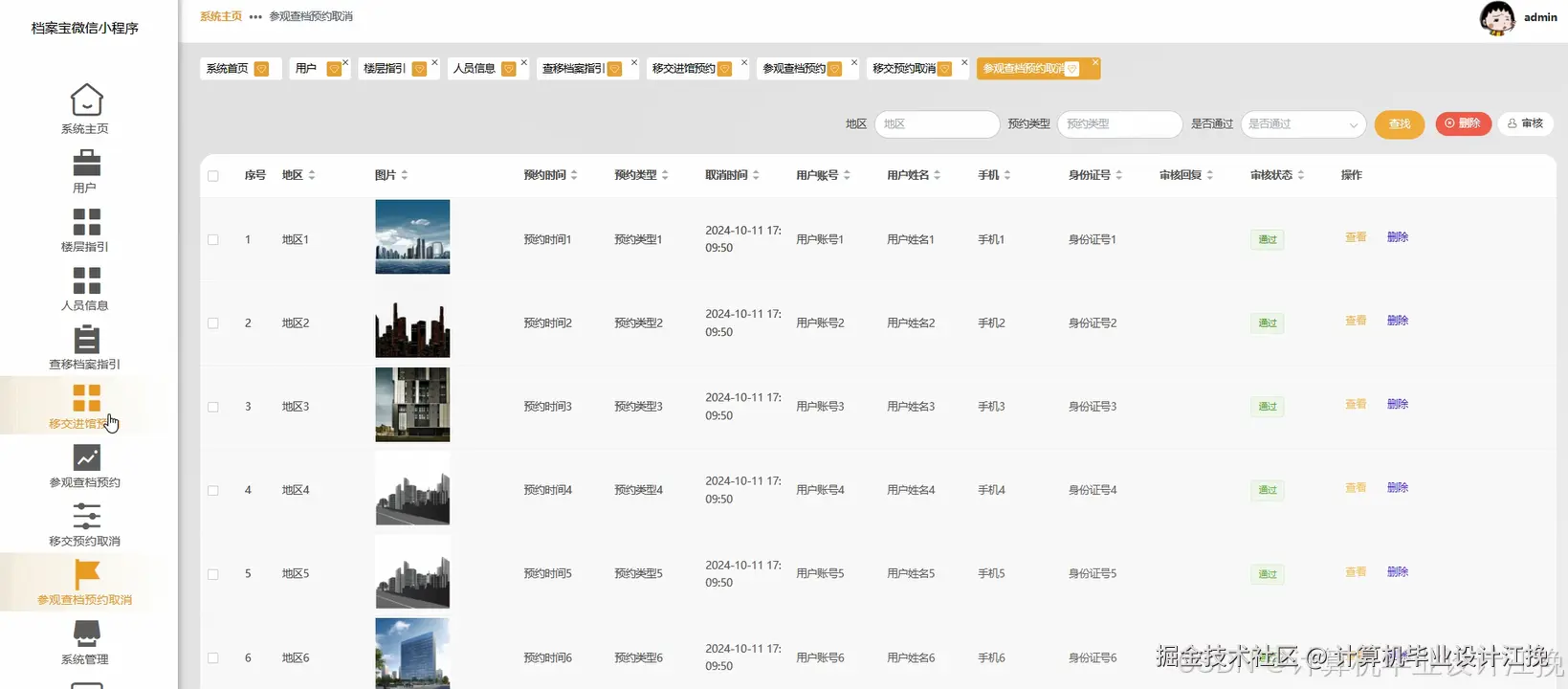Open 人员信息 grid icon in sidebar

86,280
